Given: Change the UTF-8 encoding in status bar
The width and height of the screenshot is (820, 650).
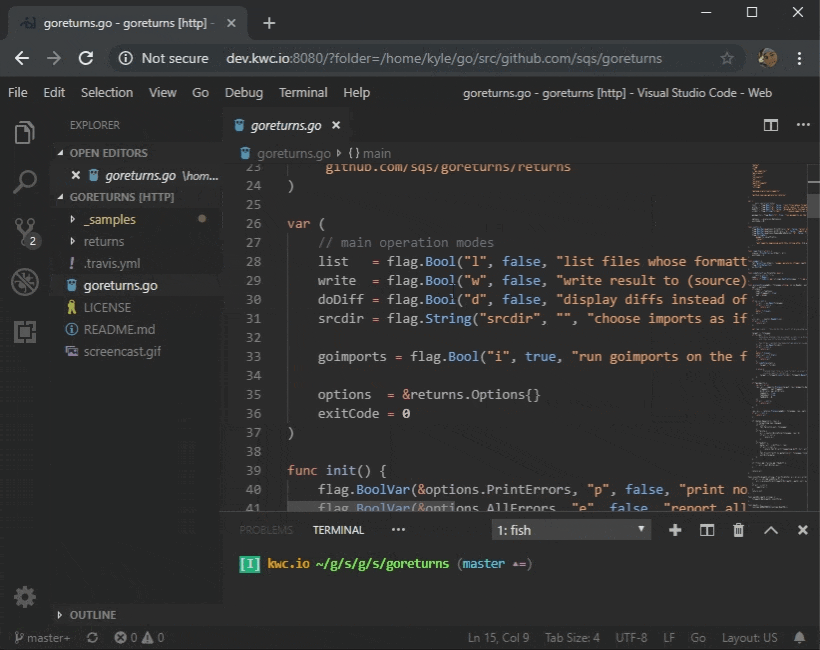Looking at the screenshot, I should (631, 637).
